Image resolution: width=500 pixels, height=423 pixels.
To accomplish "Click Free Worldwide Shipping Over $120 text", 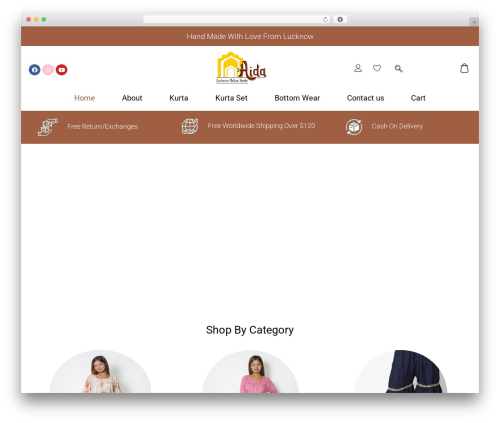I will point(261,126).
